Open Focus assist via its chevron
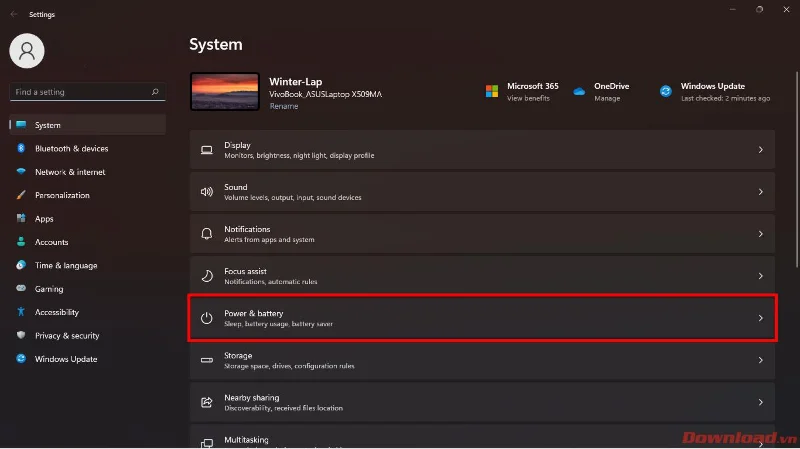The width and height of the screenshot is (800, 449). 760,276
